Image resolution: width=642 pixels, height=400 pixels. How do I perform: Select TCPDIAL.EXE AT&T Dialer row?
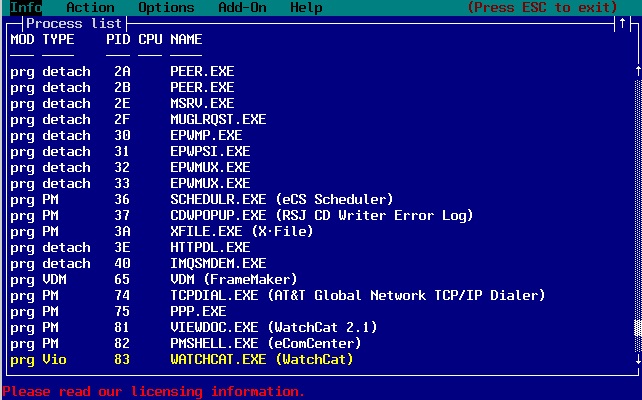278,295
